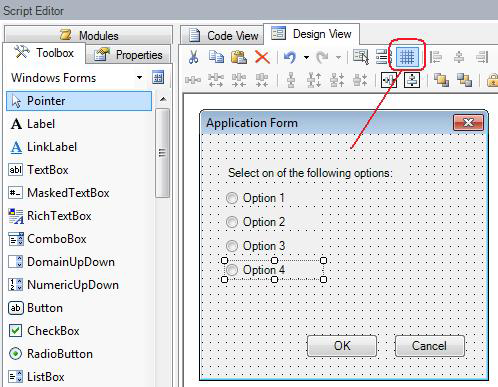Screen dimensions: 498x387
Task: Select the Option 1 radio button
Action: tap(232, 198)
